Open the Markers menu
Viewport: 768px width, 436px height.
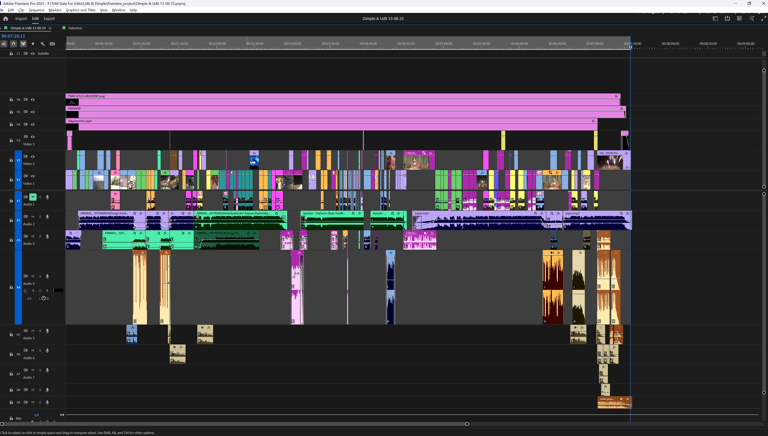coord(55,10)
